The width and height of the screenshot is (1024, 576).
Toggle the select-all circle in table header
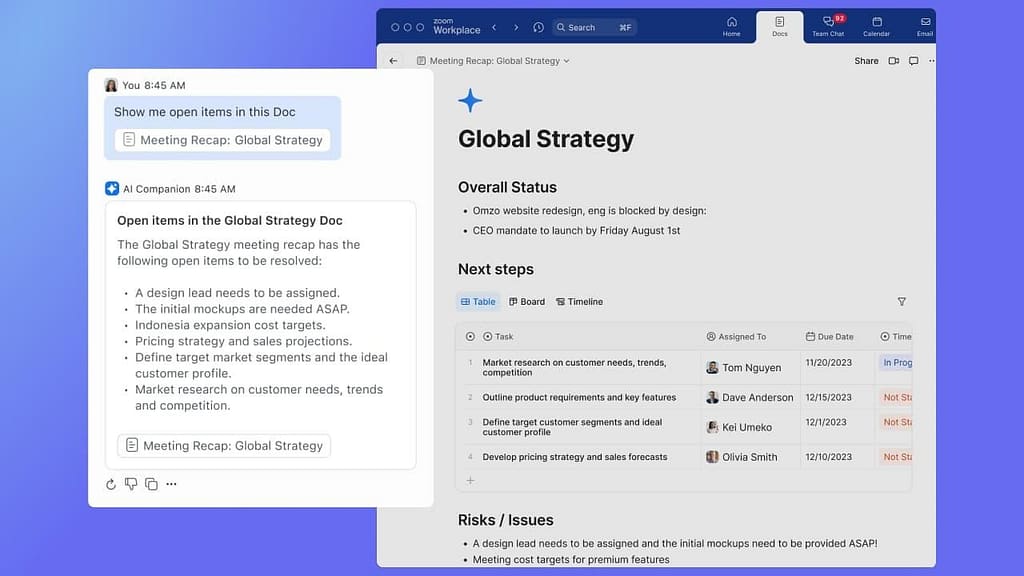point(470,337)
